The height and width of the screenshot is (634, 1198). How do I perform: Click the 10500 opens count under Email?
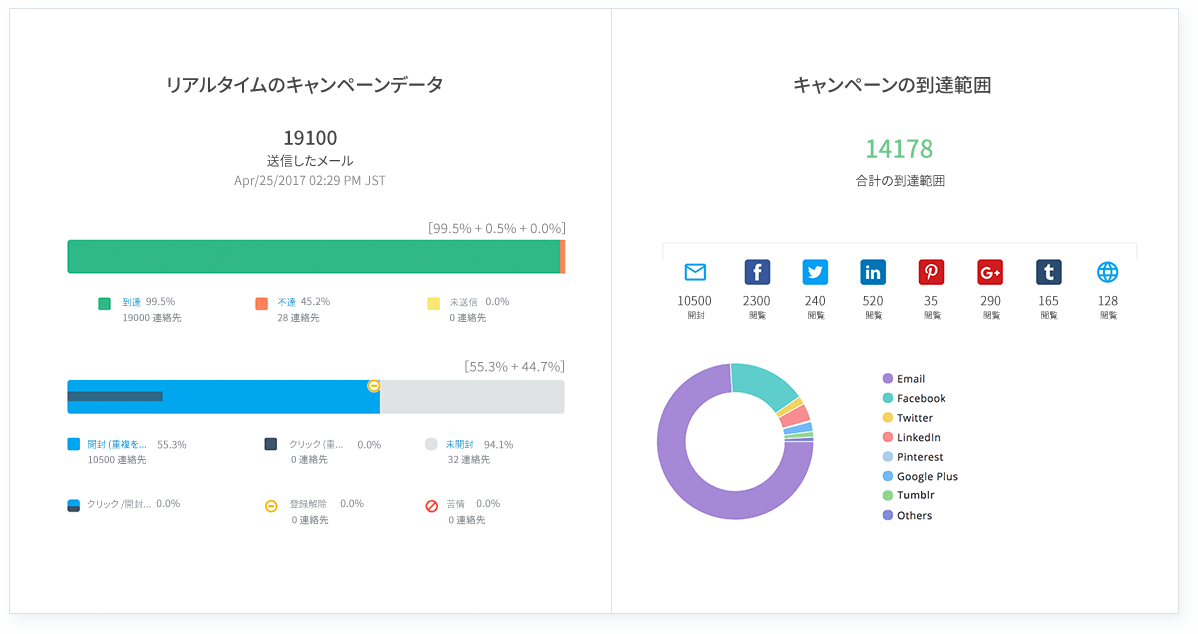coord(695,301)
